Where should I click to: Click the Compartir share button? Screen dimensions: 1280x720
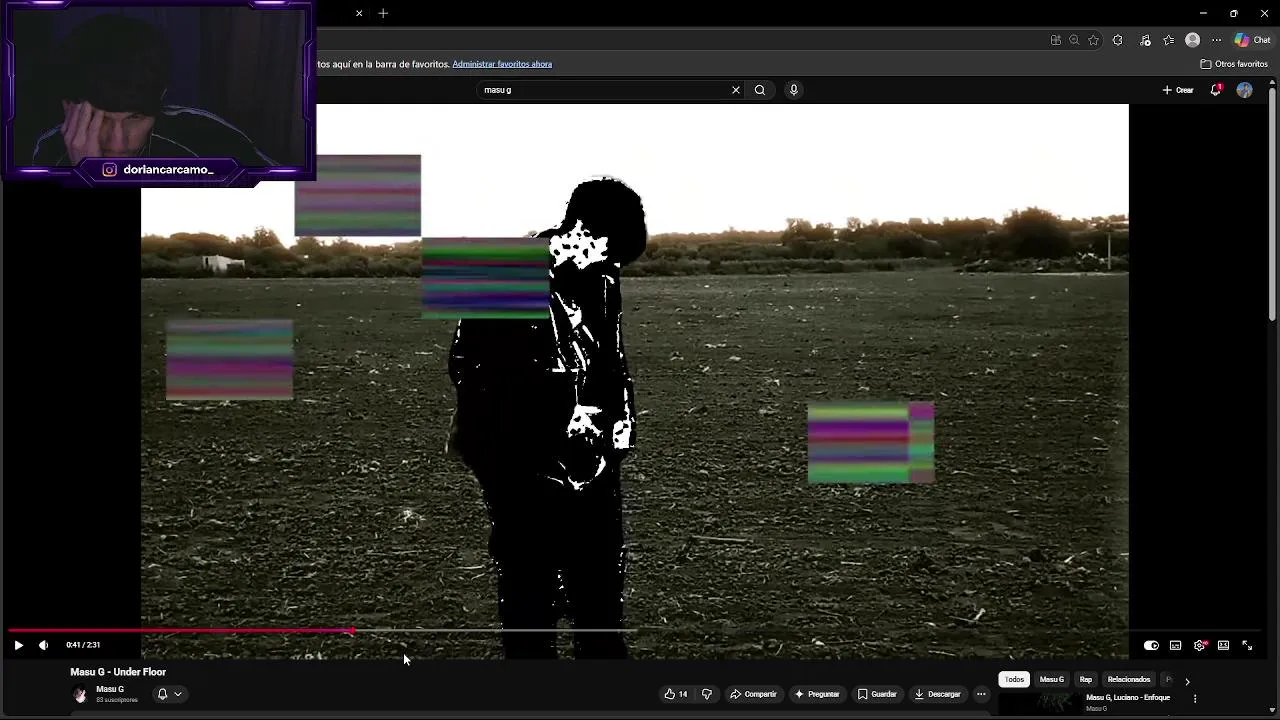pyautogui.click(x=753, y=694)
